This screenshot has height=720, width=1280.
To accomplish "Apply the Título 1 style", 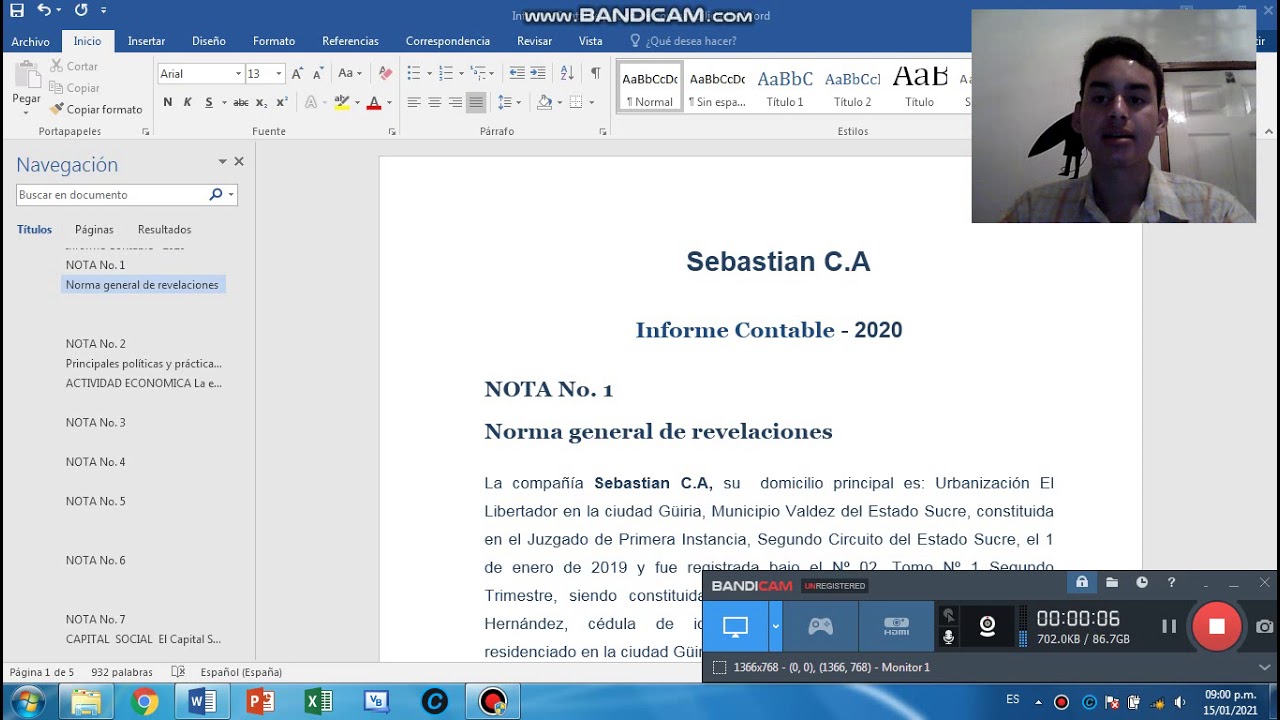I will pyautogui.click(x=785, y=87).
